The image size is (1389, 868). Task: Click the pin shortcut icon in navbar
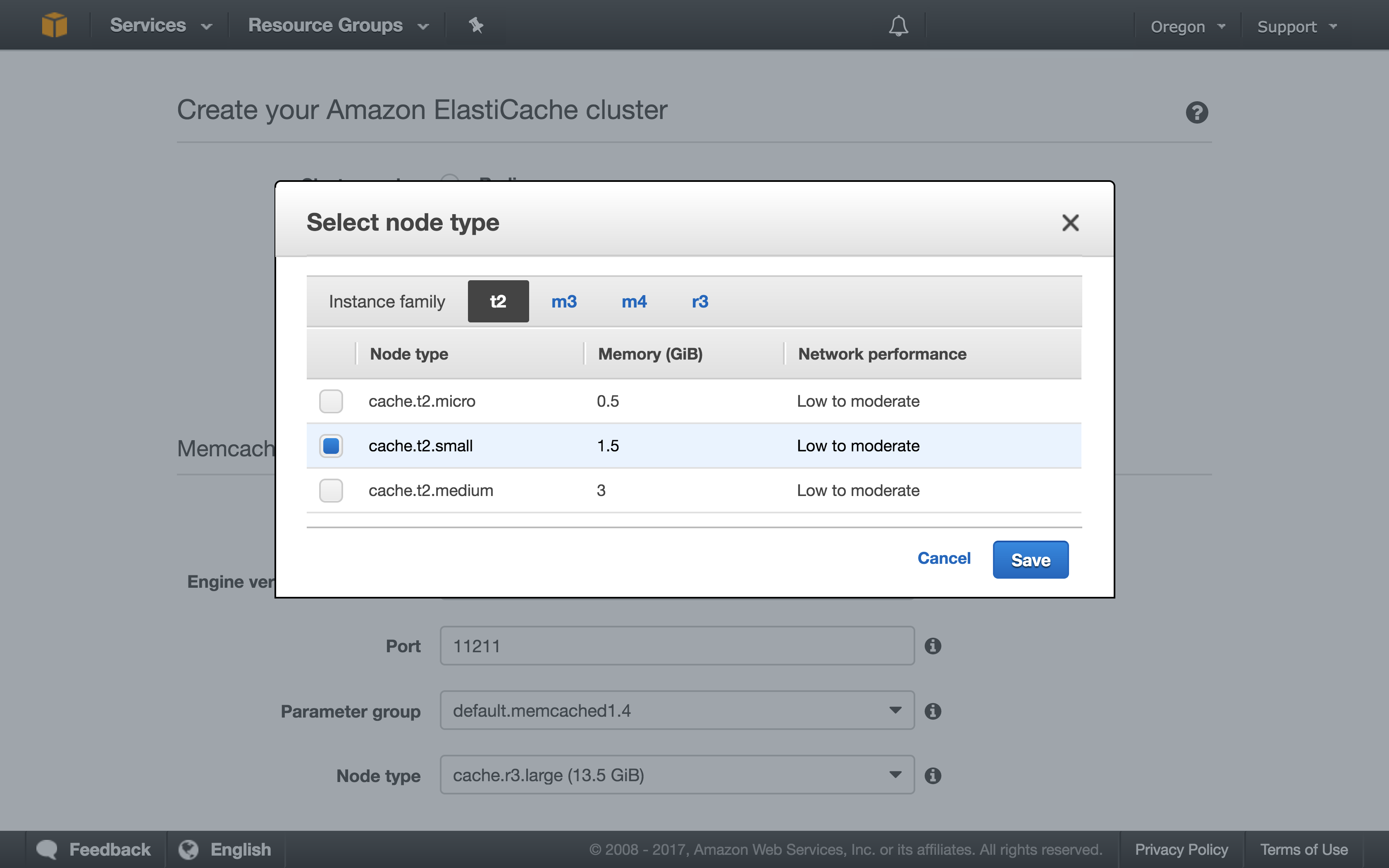pos(476,25)
